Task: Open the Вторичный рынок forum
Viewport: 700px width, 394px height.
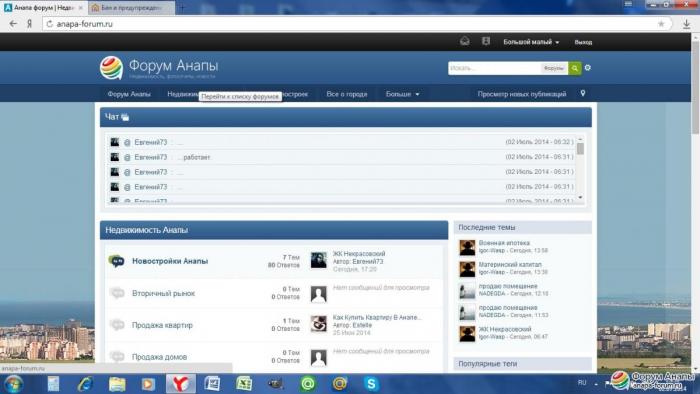Action: tap(163, 293)
